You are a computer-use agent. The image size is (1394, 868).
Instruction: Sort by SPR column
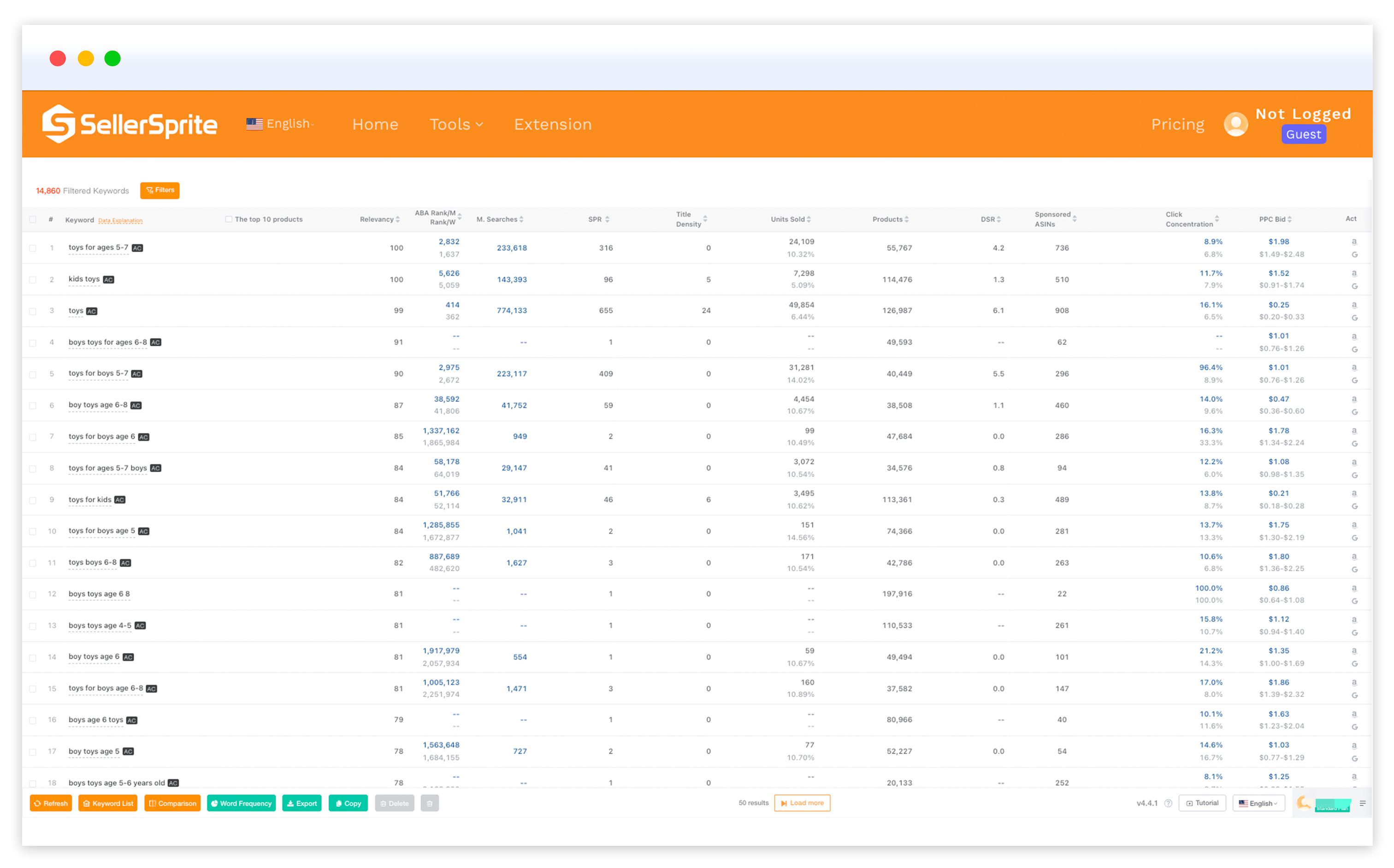(598, 219)
